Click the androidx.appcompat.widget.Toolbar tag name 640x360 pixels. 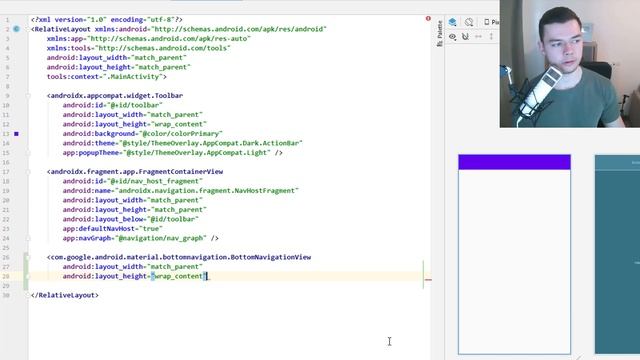tap(116, 96)
